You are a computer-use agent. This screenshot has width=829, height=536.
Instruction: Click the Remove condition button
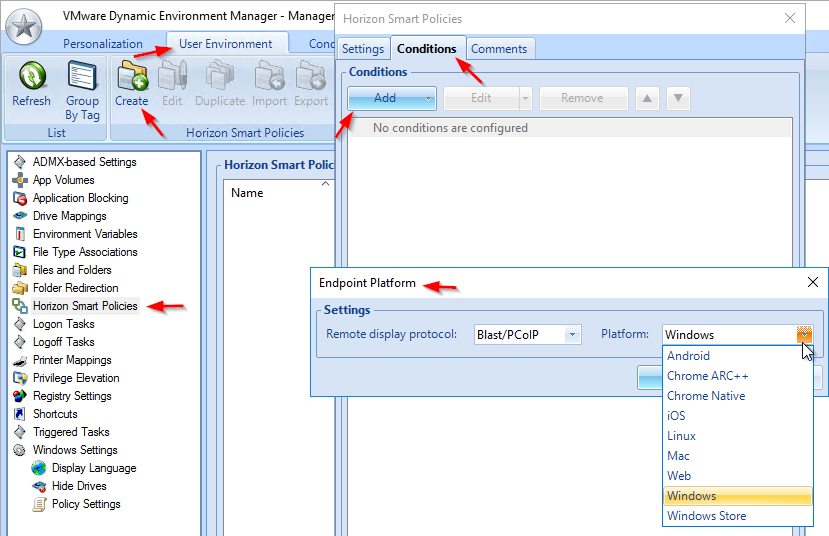coord(583,98)
